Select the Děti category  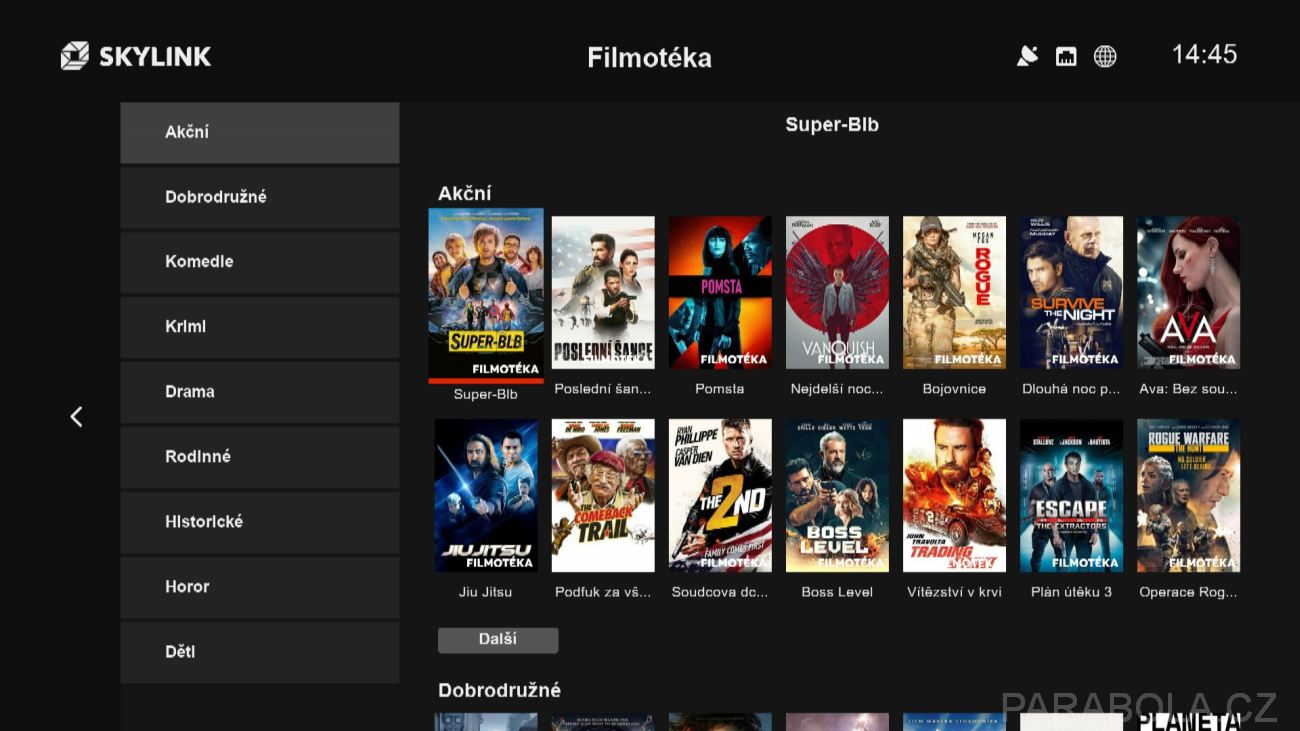(260, 652)
